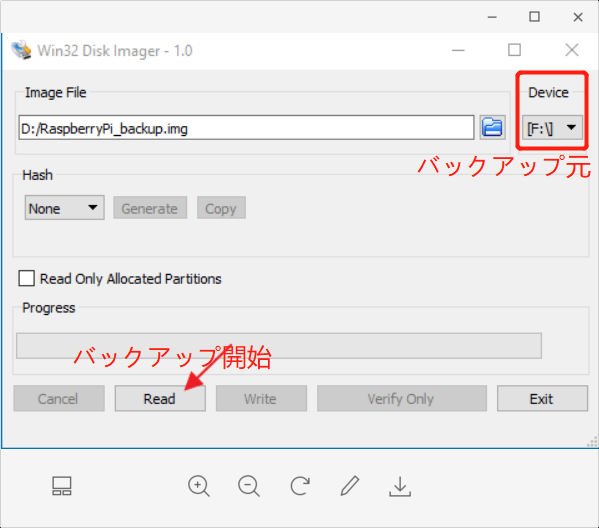Image resolution: width=599 pixels, height=528 pixels.
Task: Click the Read button to start backup
Action: click(160, 398)
